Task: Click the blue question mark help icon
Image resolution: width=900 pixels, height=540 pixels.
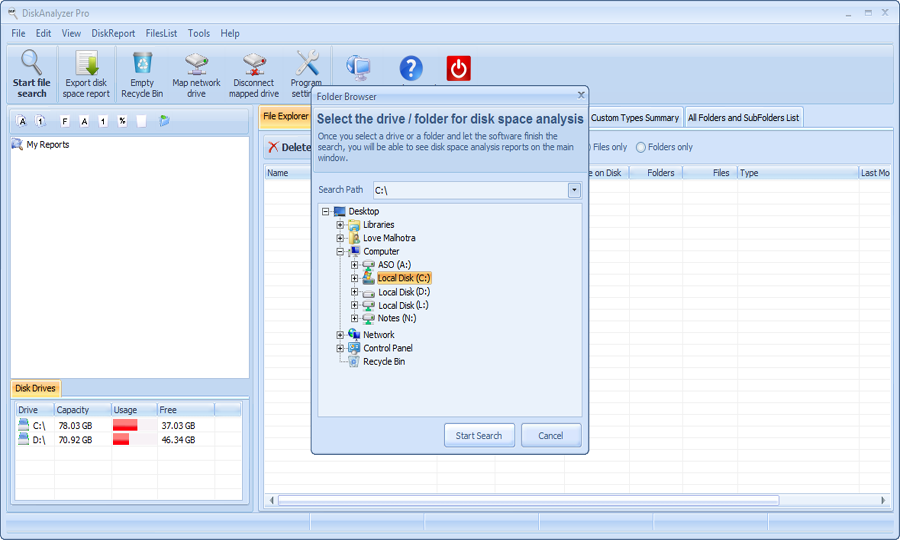Action: [x=411, y=69]
